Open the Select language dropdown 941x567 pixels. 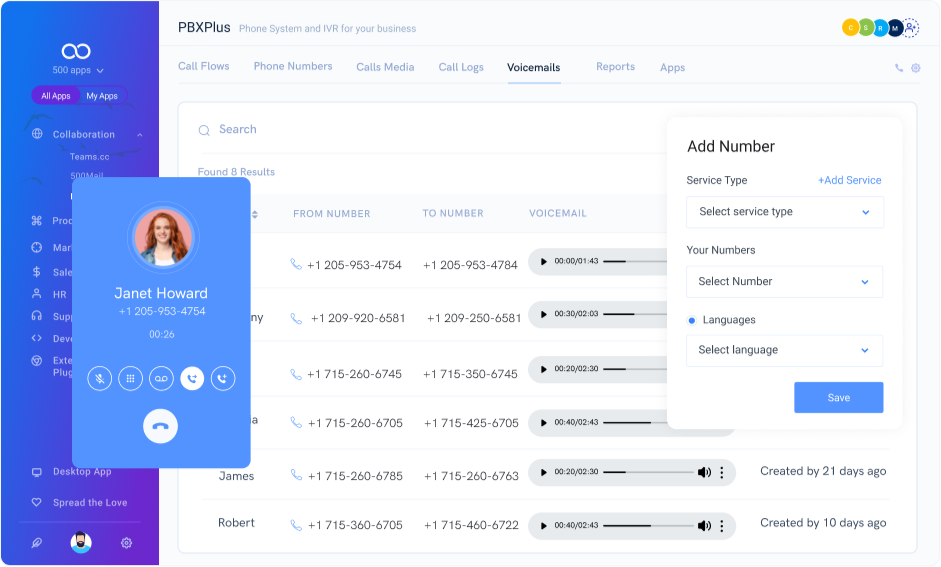click(784, 351)
